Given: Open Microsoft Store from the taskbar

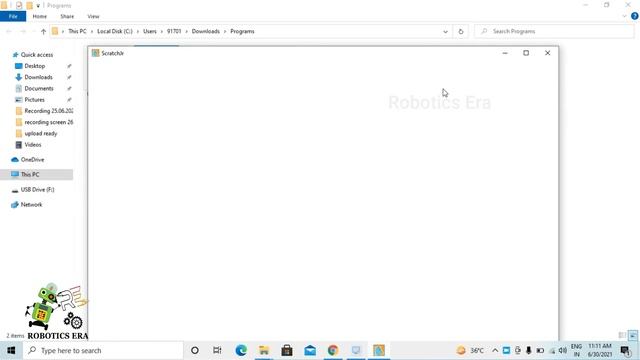Looking at the screenshot, I should [287, 351].
